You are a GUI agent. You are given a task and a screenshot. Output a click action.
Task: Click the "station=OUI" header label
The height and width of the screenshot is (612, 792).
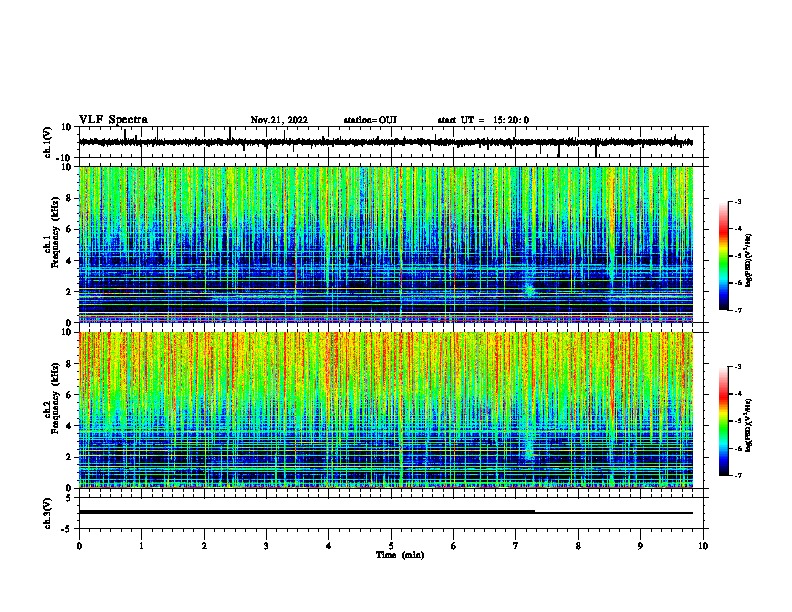coord(370,120)
